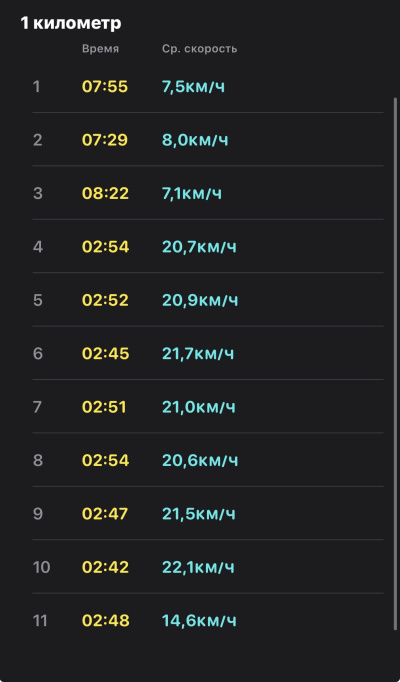
Task: Click the 7,1км/ч speed value
Action: coord(192,193)
